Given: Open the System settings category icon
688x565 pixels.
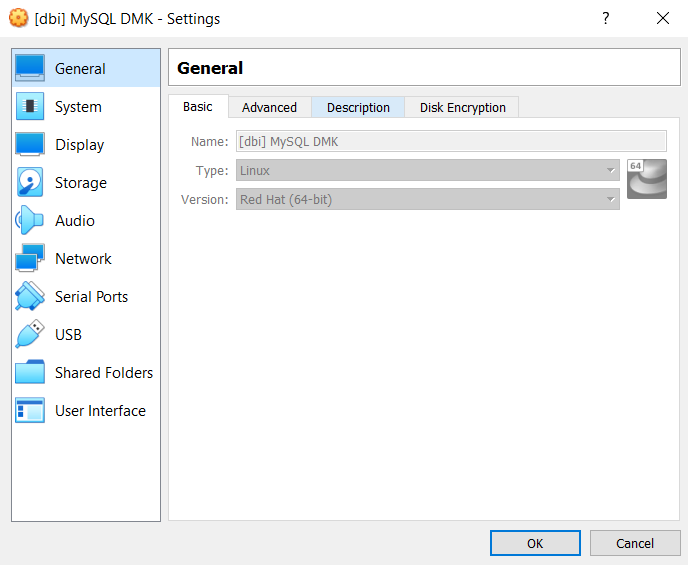Looking at the screenshot, I should coord(30,106).
